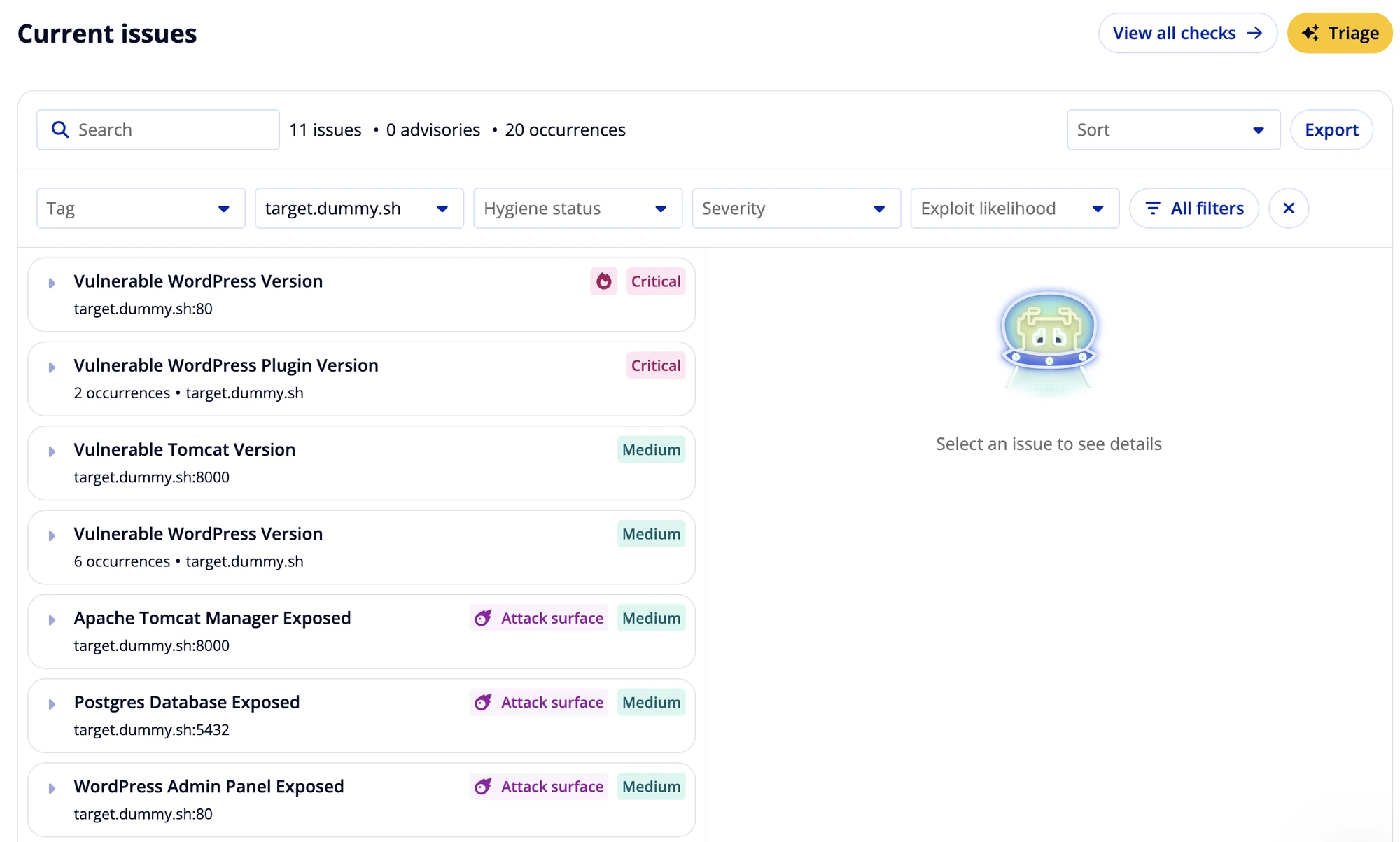Expand the Apache Tomcat Manager Exposed issue
The height and width of the screenshot is (842, 1400).
coord(52,619)
